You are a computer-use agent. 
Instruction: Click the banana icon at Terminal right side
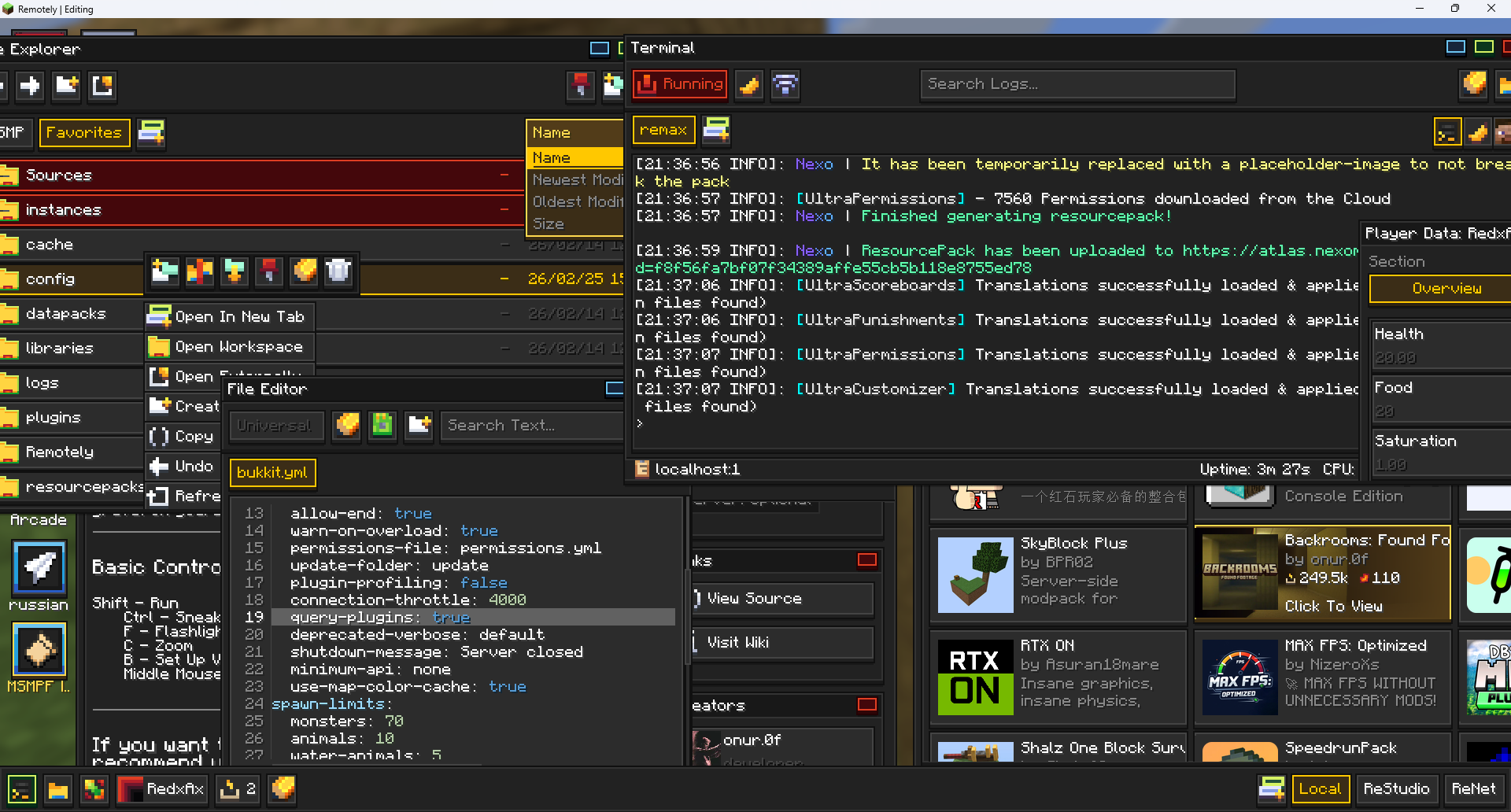click(x=1478, y=133)
